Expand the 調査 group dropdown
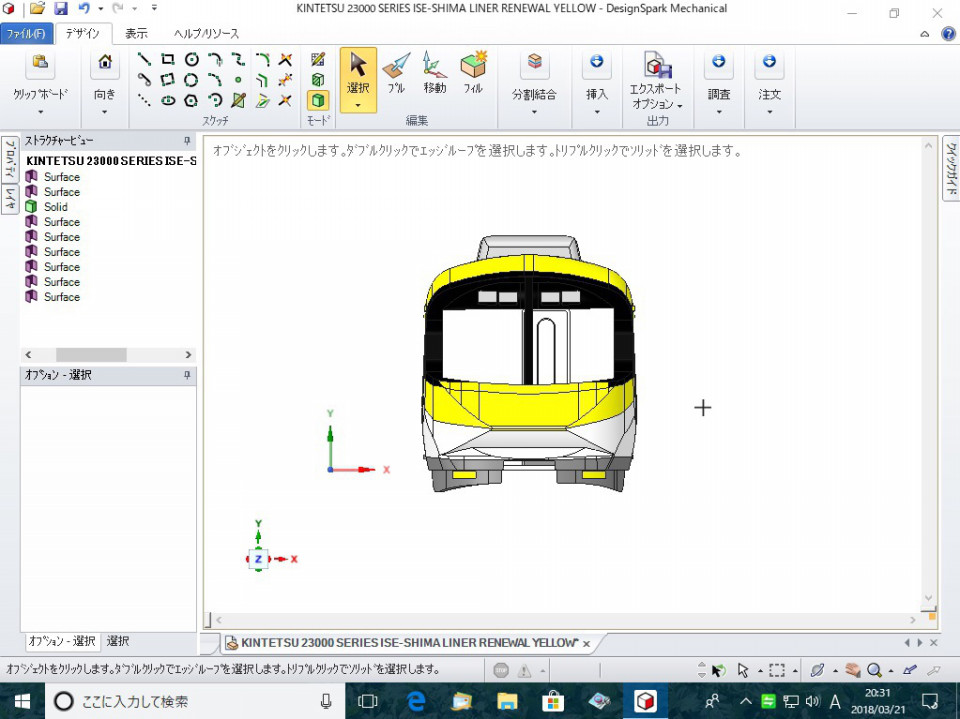 pyautogui.click(x=719, y=111)
